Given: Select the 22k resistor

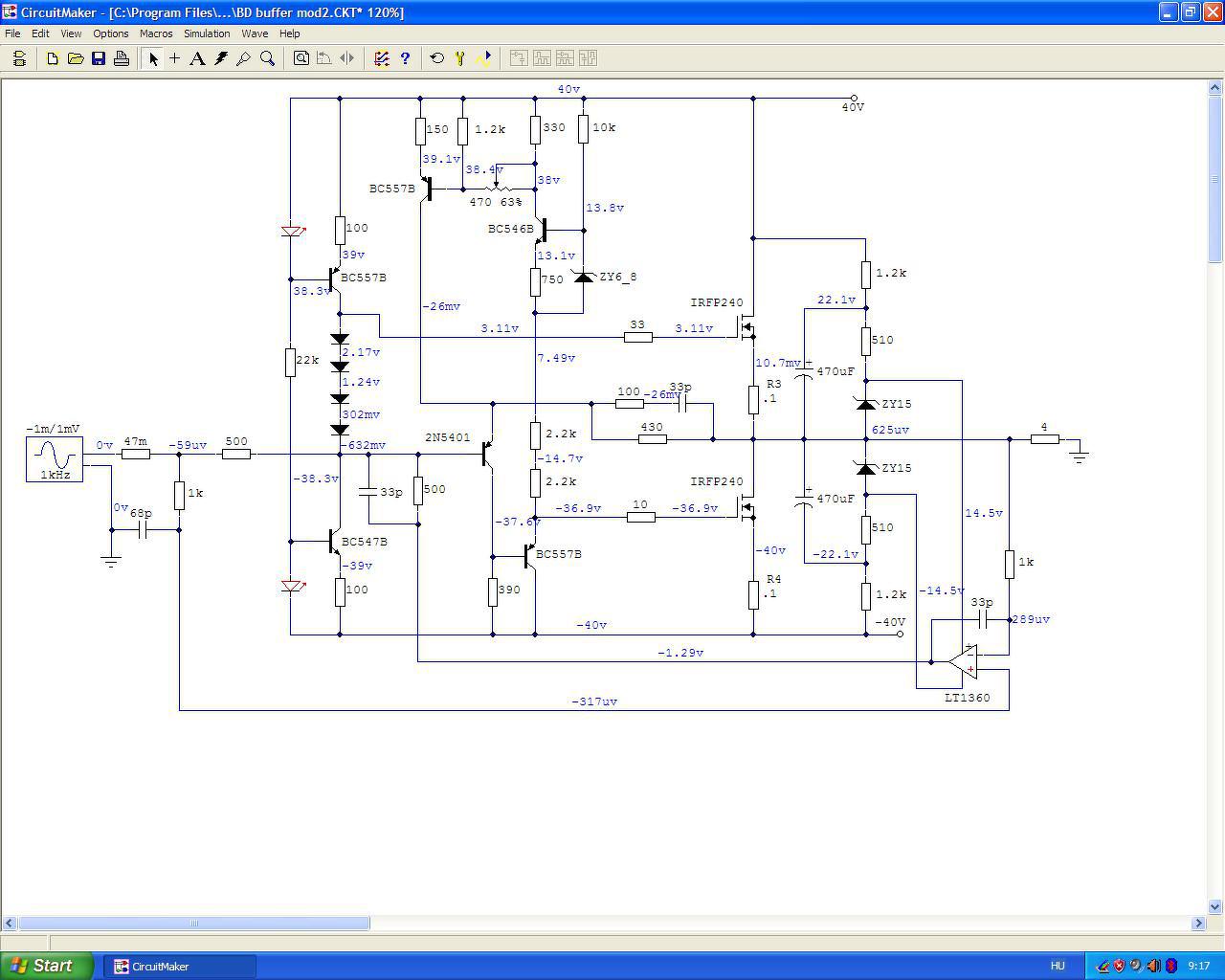Looking at the screenshot, I should tap(290, 363).
